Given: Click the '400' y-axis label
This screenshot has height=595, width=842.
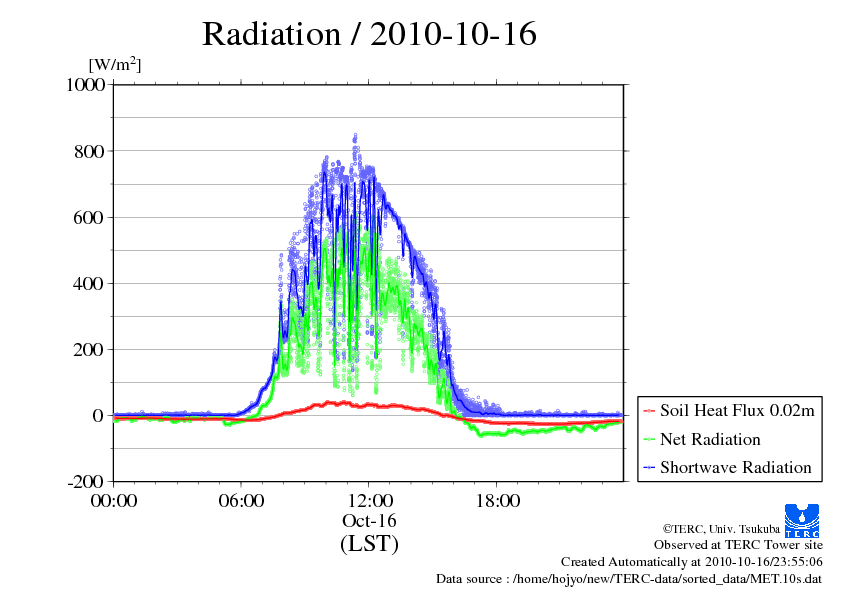Looking at the screenshot, I should coord(89,284).
